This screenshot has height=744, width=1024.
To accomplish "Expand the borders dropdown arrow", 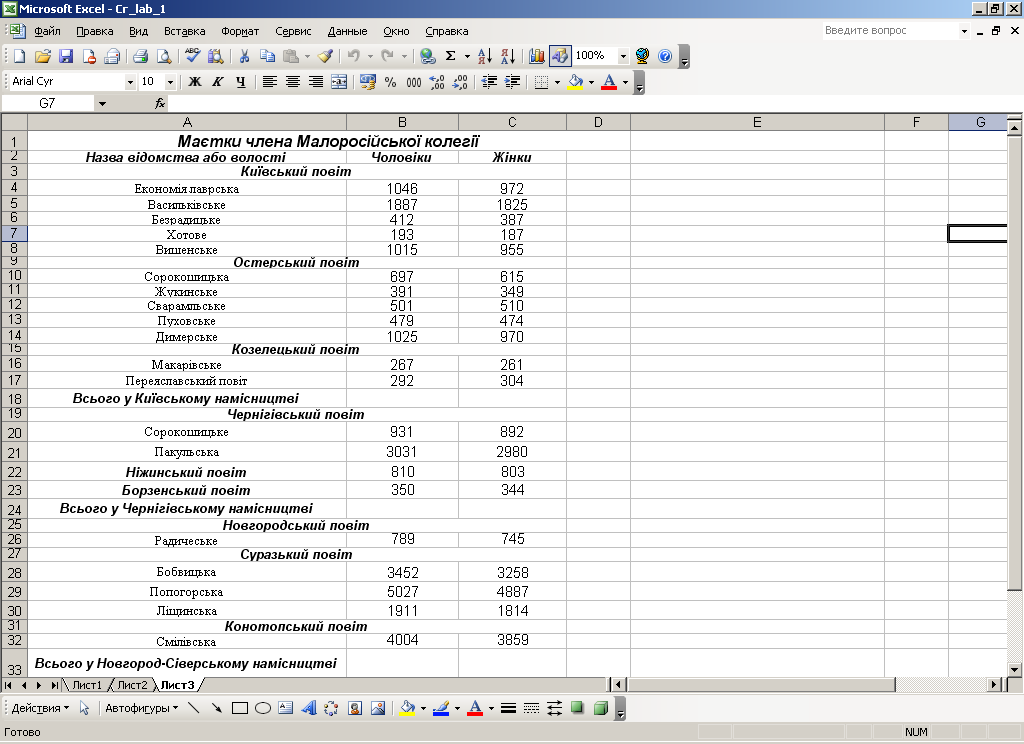I will [x=557, y=82].
